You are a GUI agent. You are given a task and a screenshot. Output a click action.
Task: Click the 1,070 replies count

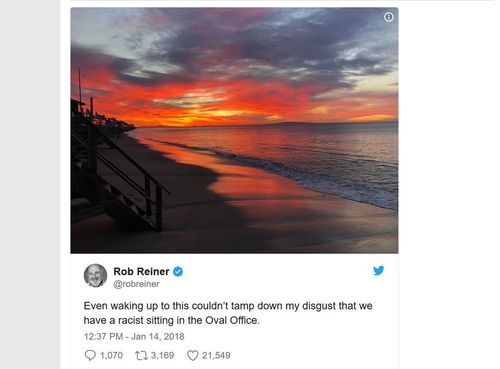click(x=111, y=355)
